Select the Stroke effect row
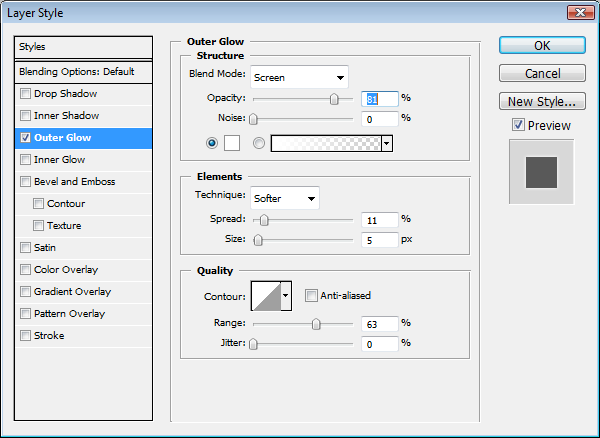The width and height of the screenshot is (600, 438). (x=83, y=335)
